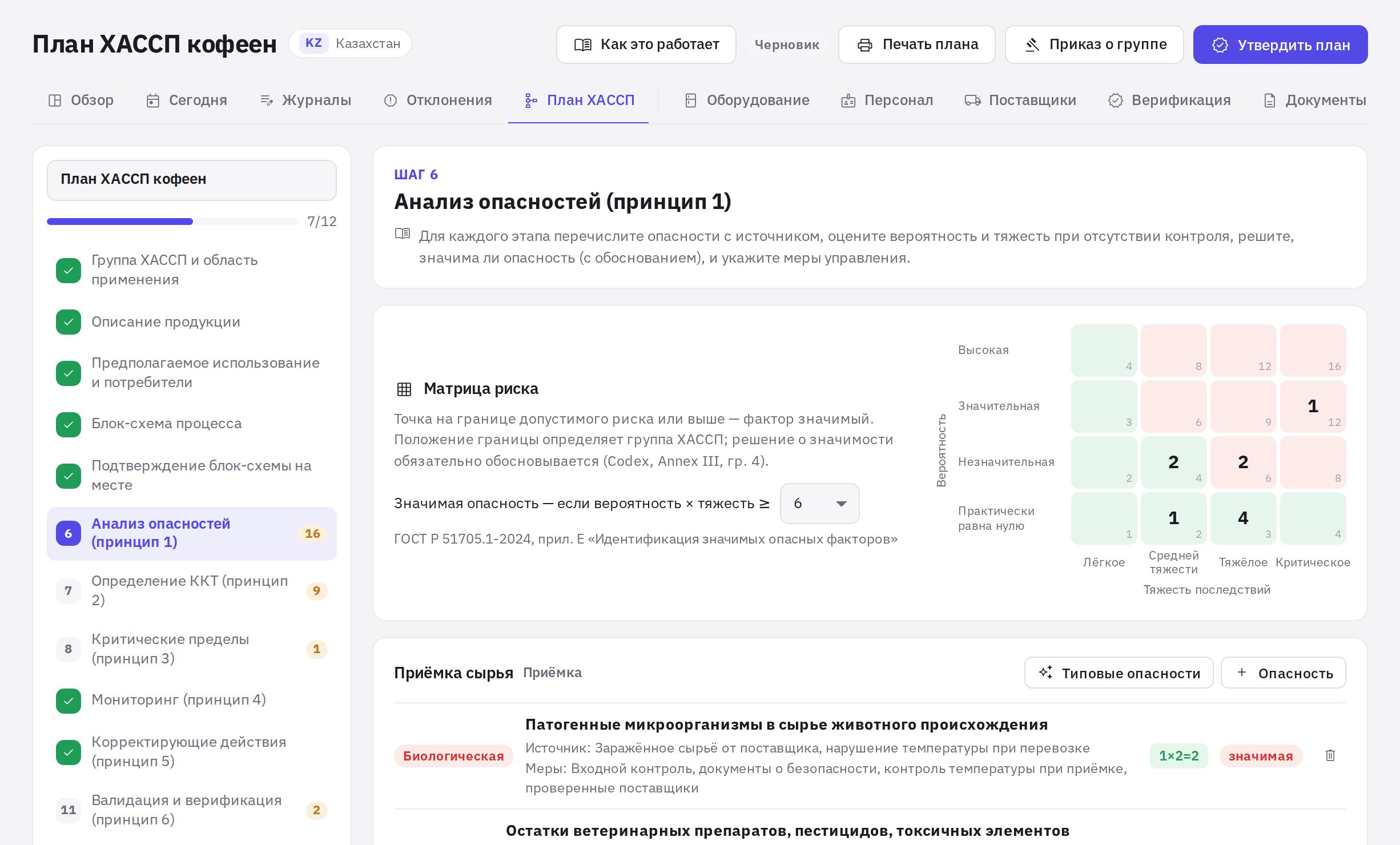This screenshot has width=1400, height=845.
Task: Click the book icon beside the step description
Action: pyautogui.click(x=403, y=234)
